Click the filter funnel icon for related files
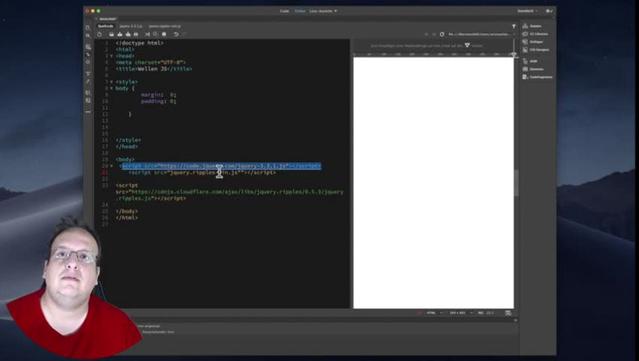Image resolution: width=639 pixels, height=361 pixels. 513,26
